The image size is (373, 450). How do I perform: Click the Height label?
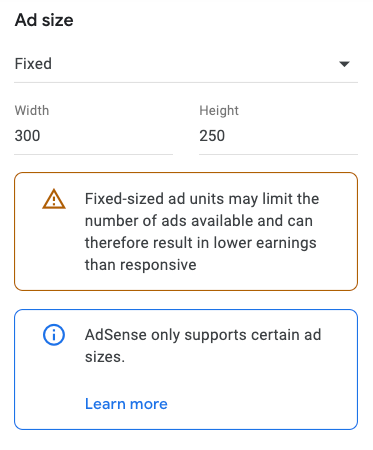click(x=219, y=110)
